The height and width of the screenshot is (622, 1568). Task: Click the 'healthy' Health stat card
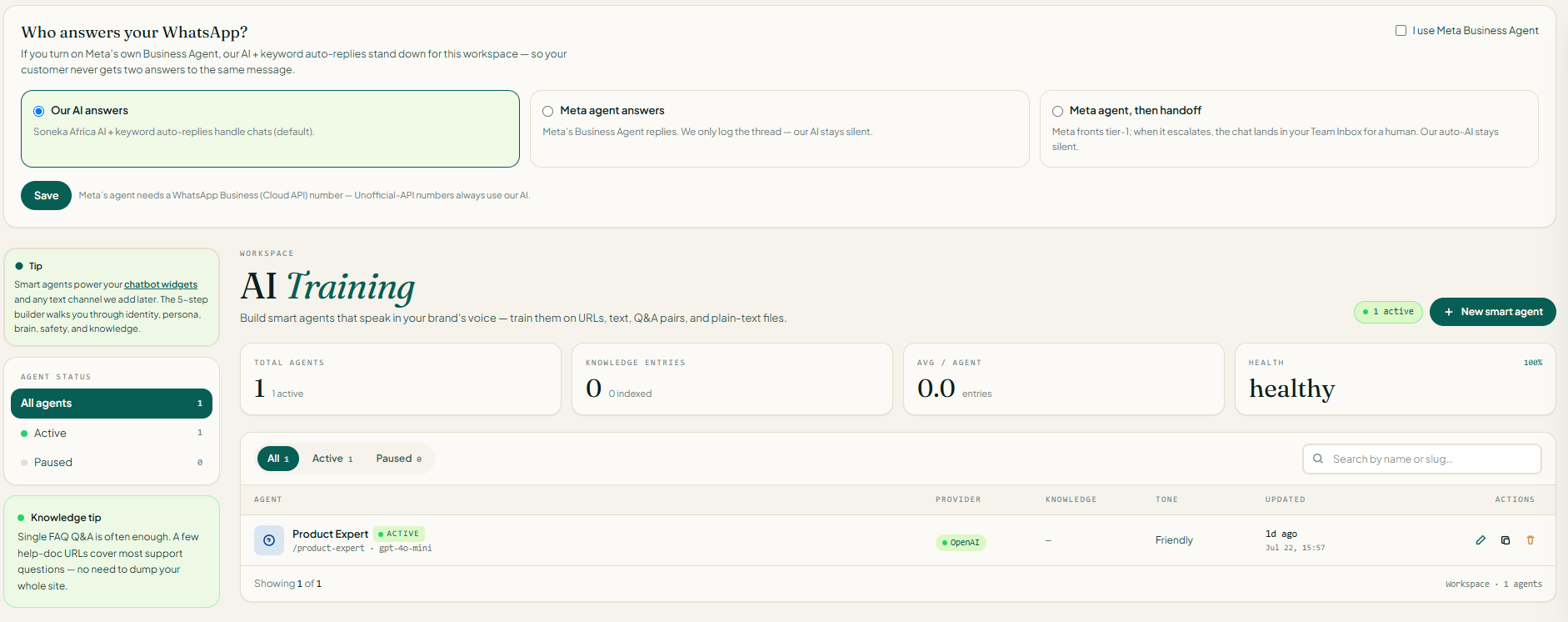[x=1396, y=379]
